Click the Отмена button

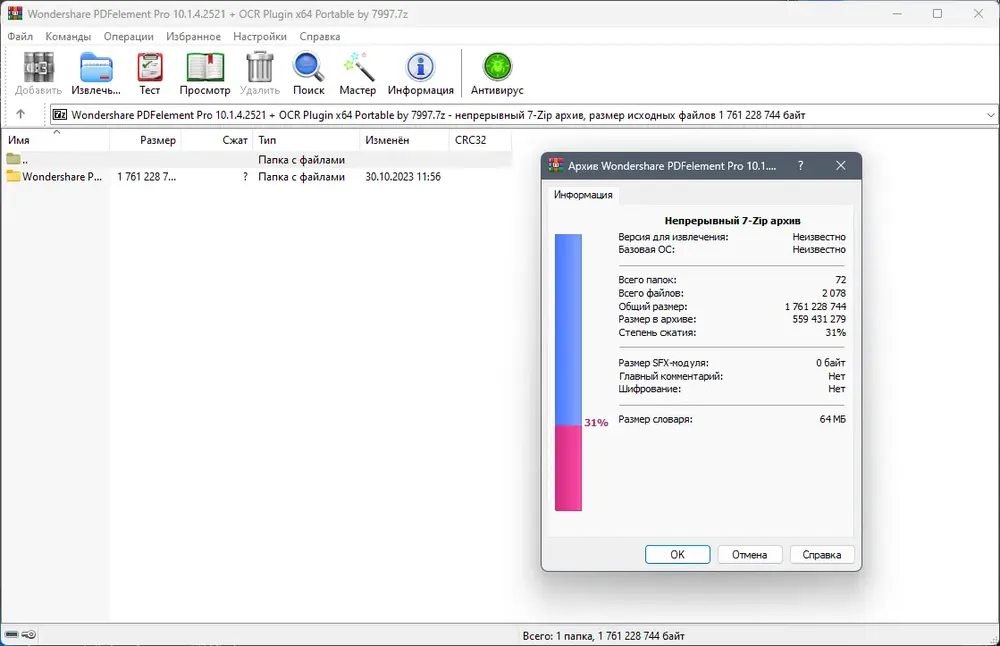[x=749, y=554]
